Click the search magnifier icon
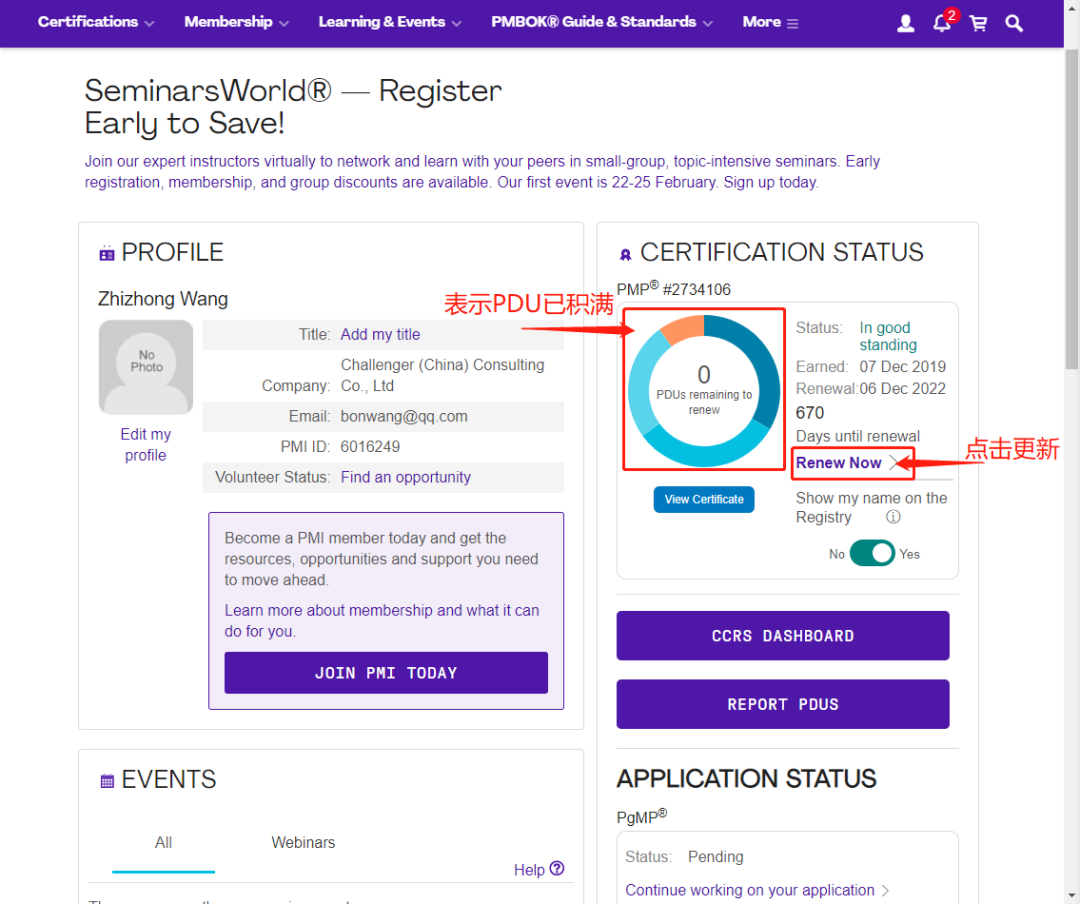 [x=1013, y=23]
